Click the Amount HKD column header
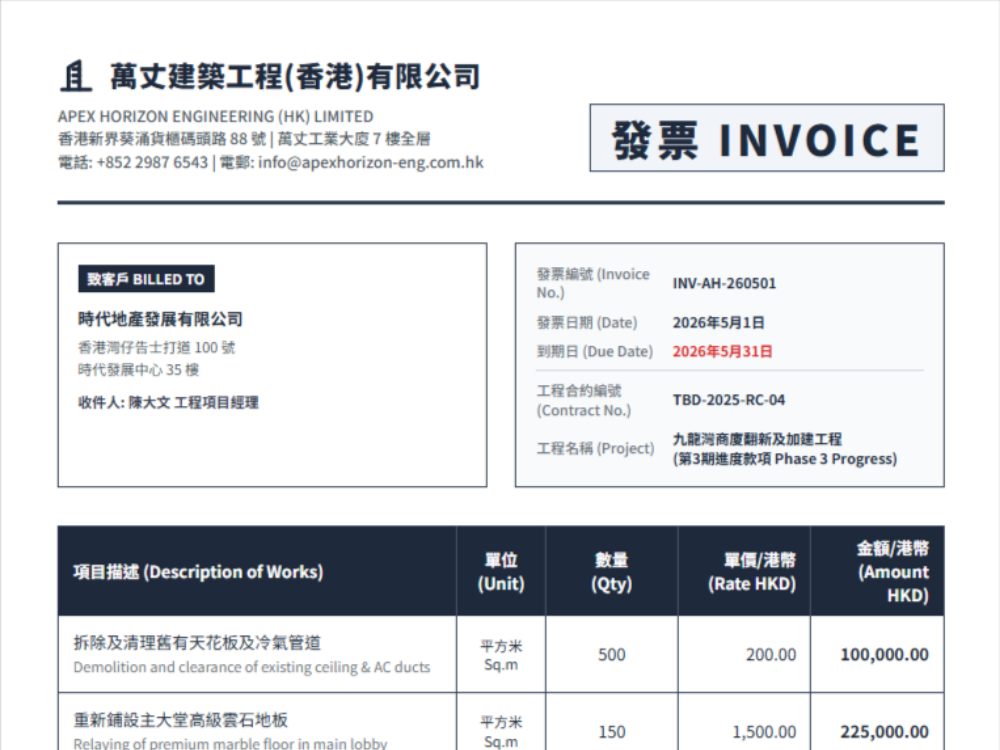Viewport: 1000px width, 750px height. pyautogui.click(x=878, y=571)
